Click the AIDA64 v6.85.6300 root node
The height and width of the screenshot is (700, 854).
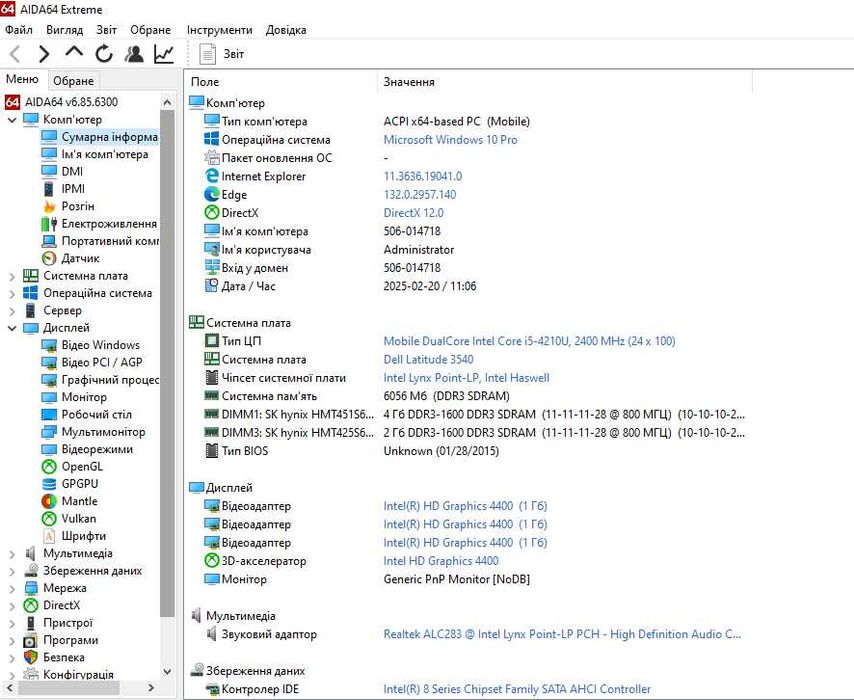tap(71, 102)
